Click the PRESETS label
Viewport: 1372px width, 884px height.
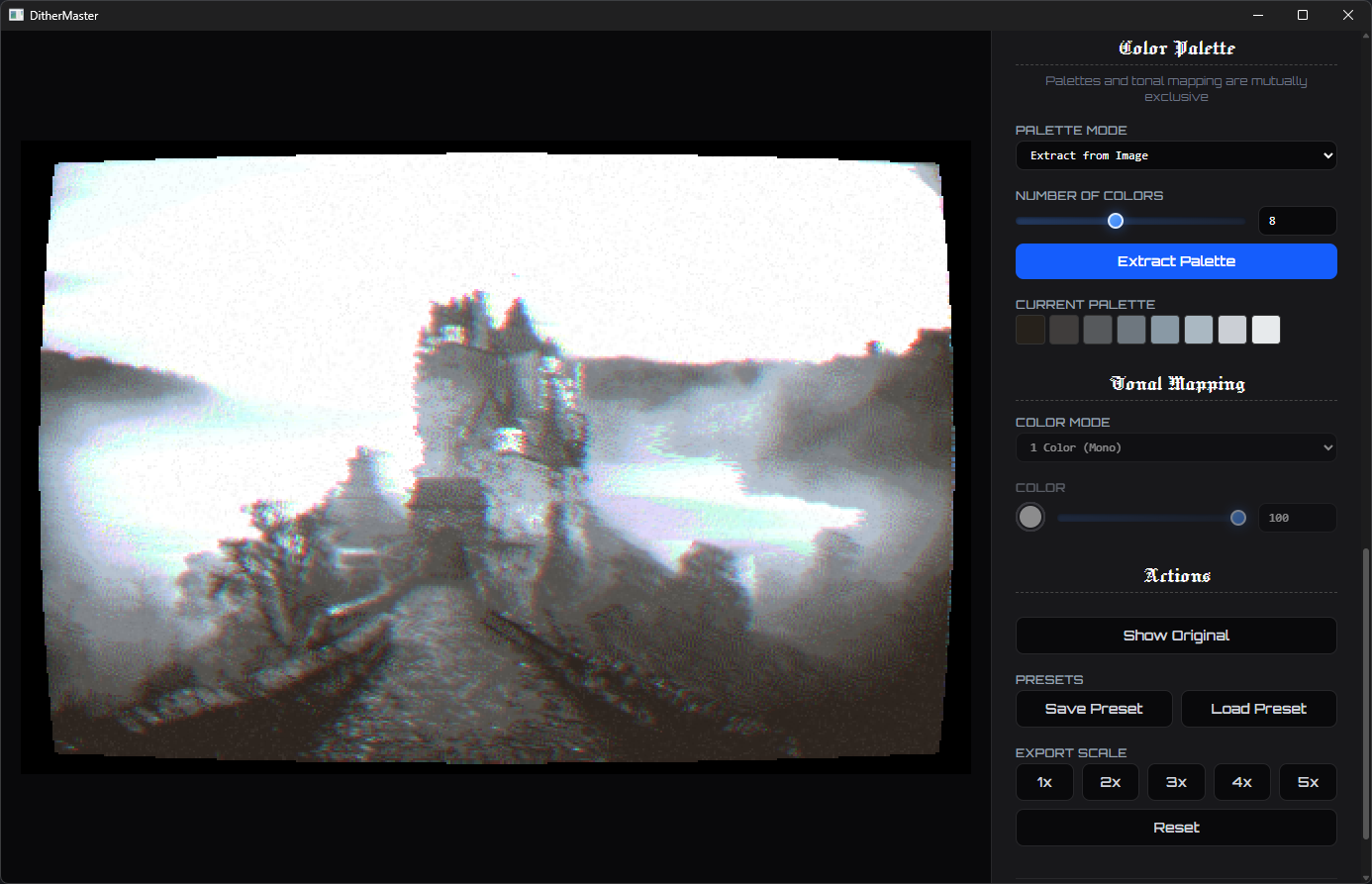(1049, 679)
